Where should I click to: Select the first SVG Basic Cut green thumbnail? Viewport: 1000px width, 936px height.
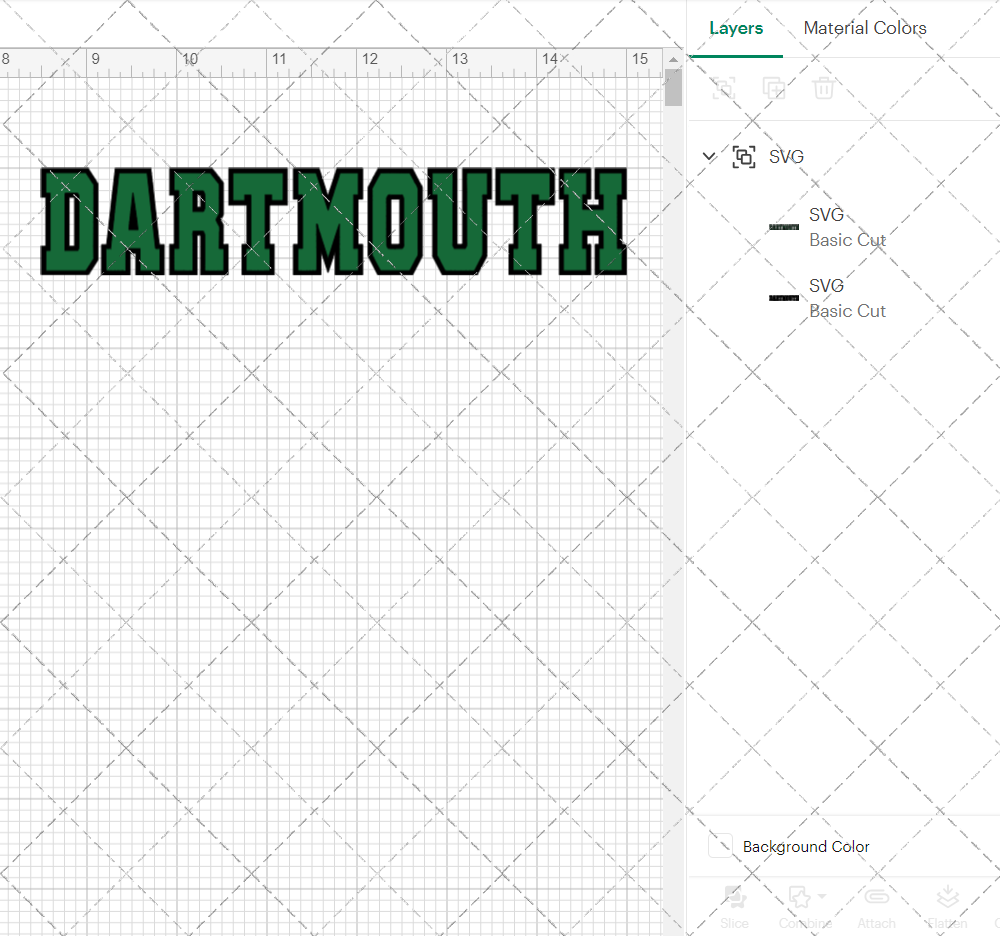pyautogui.click(x=784, y=227)
